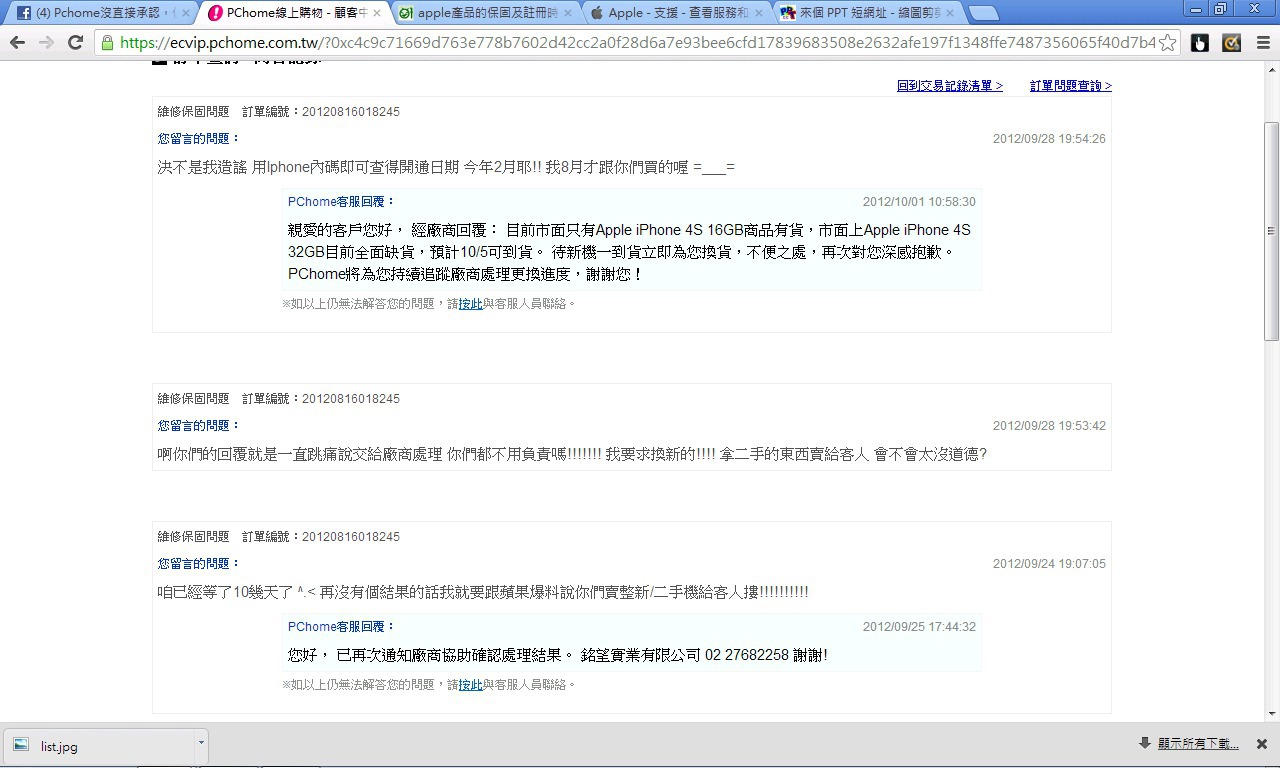Go back with the browser back arrow
Image resolution: width=1280 pixels, height=768 pixels.
(17, 43)
